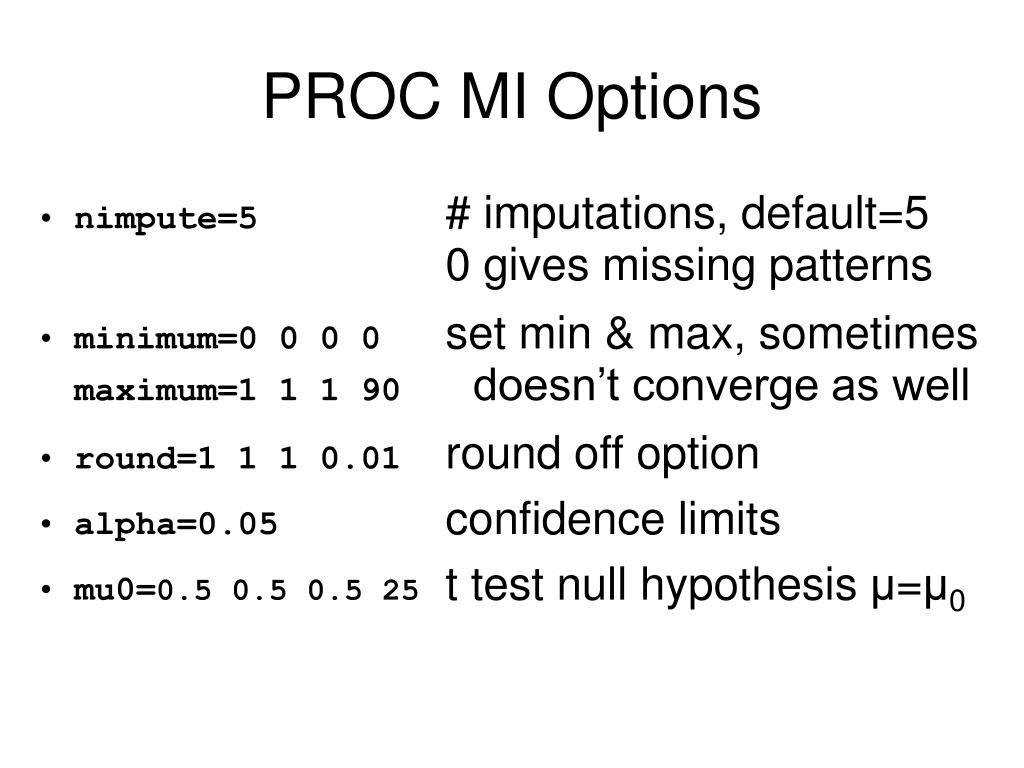Click '0 gives missing patterns' text
This screenshot has height=768, width=1024.
pos(688,266)
